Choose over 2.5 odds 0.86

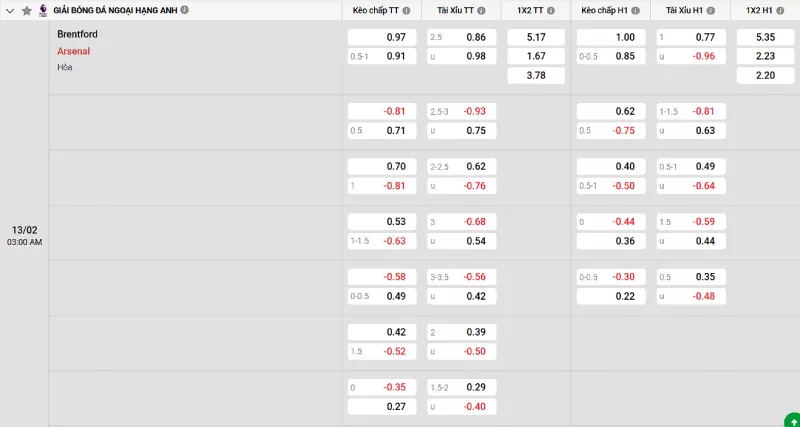coord(461,37)
